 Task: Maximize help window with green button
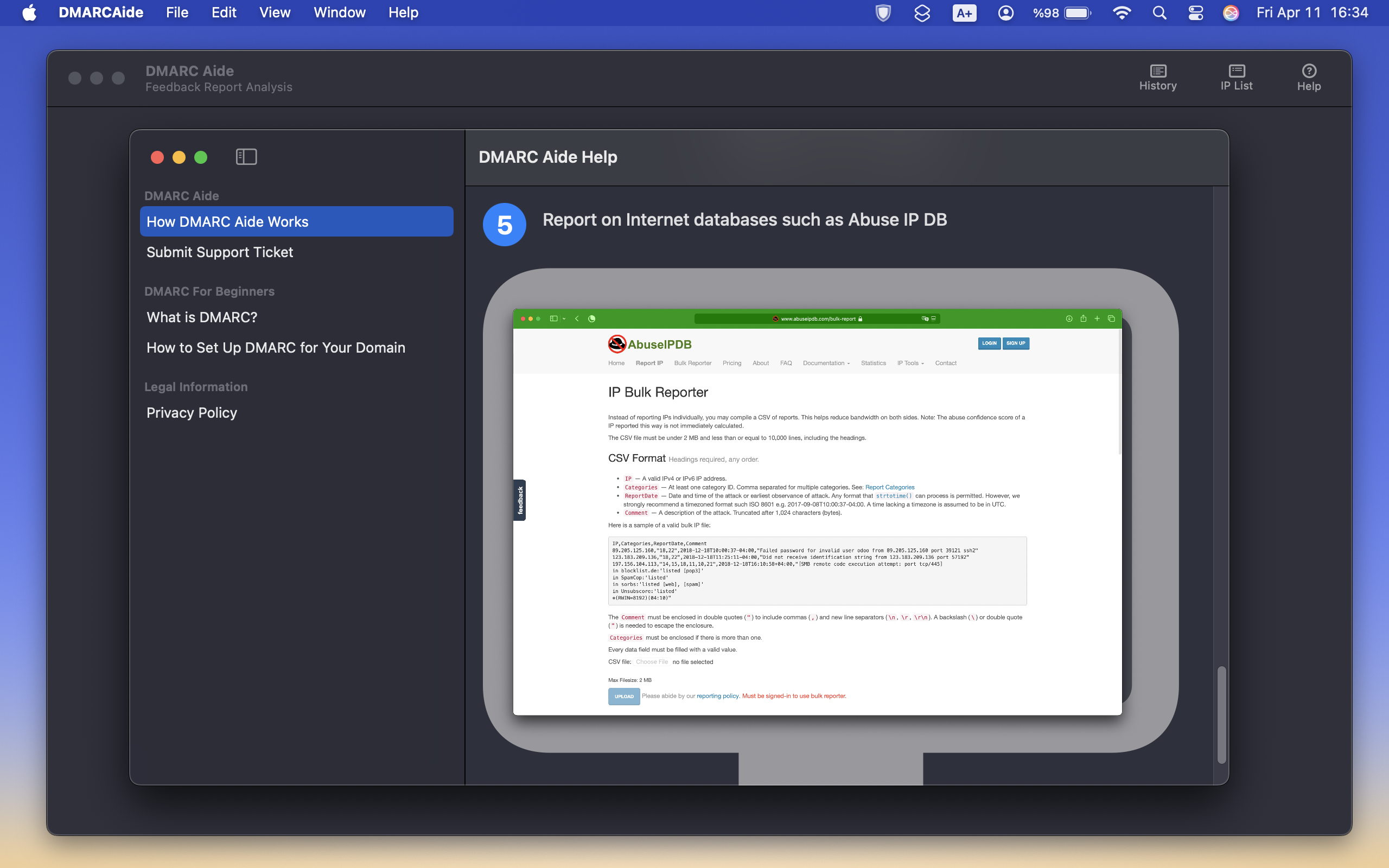[201, 157]
